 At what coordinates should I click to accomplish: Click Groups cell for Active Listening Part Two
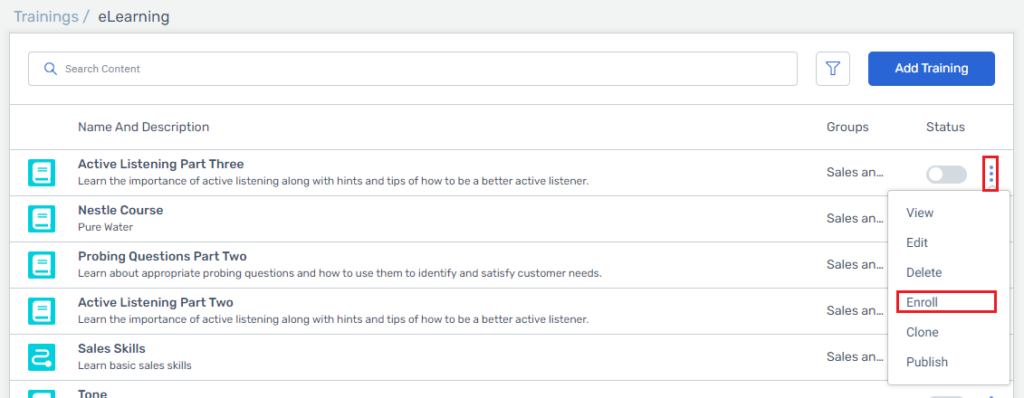click(x=855, y=310)
